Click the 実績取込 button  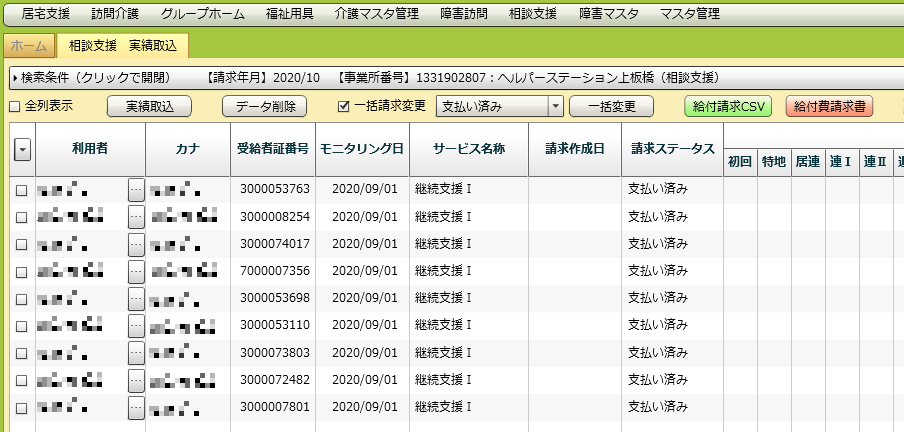pos(149,106)
